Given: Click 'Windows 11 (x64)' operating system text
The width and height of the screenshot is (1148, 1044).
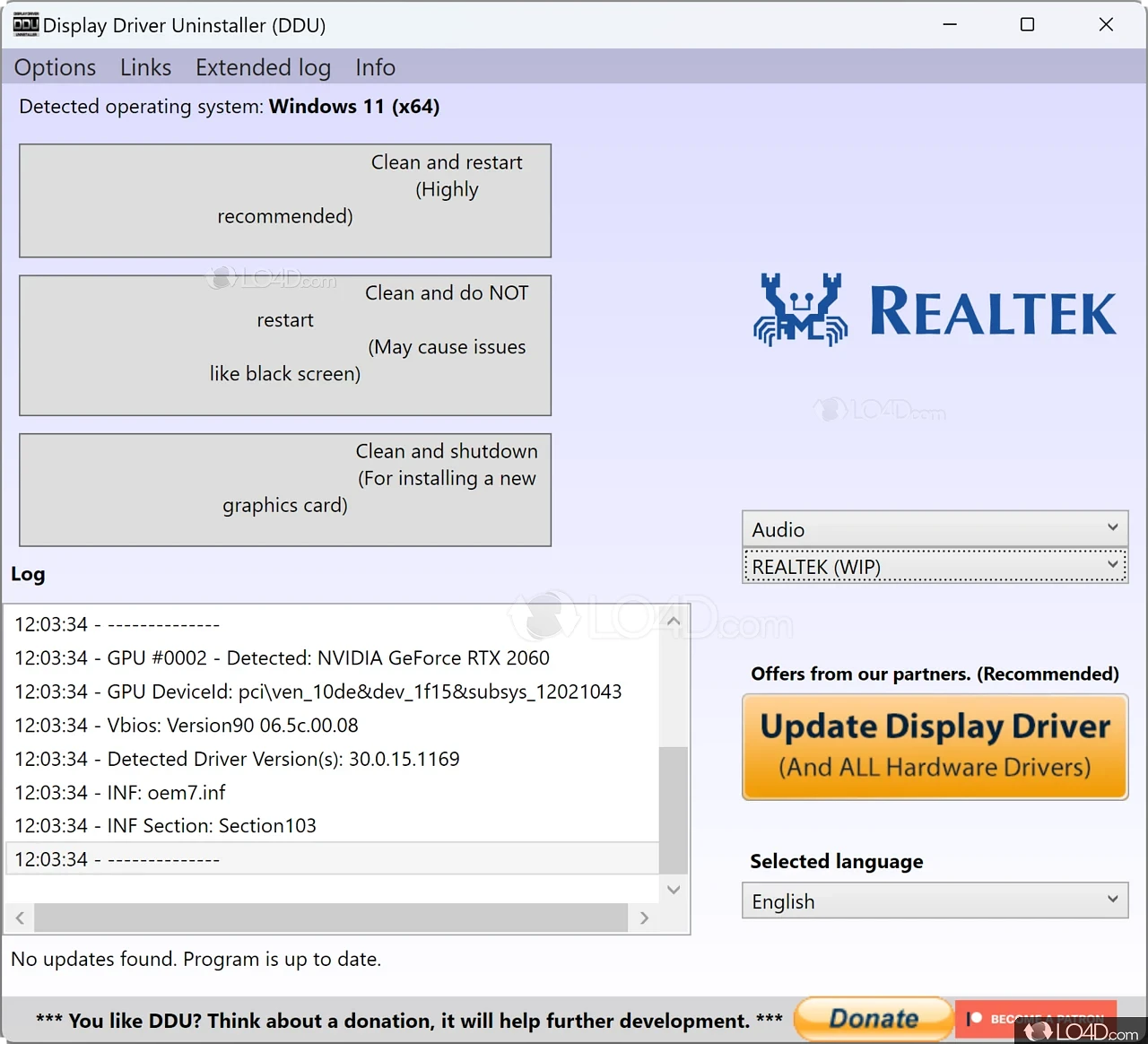Looking at the screenshot, I should tap(354, 106).
